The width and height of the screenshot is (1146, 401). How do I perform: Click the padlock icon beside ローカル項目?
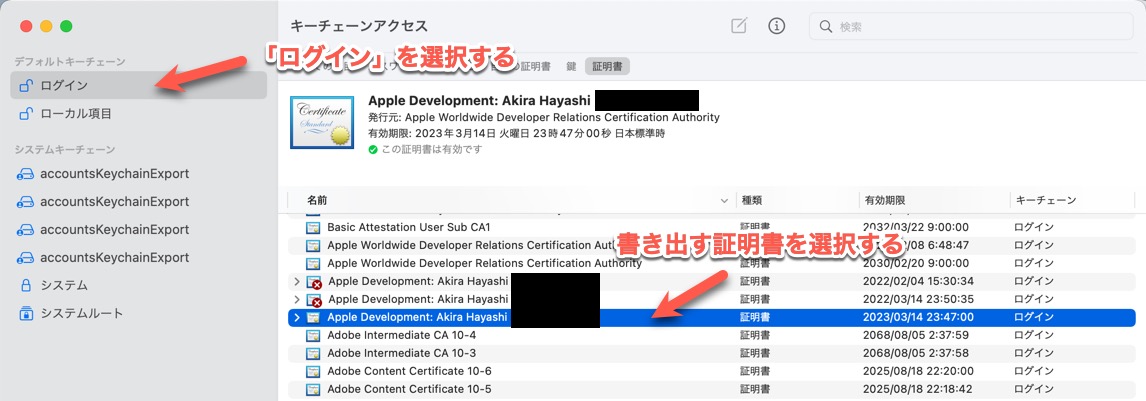click(x=26, y=114)
